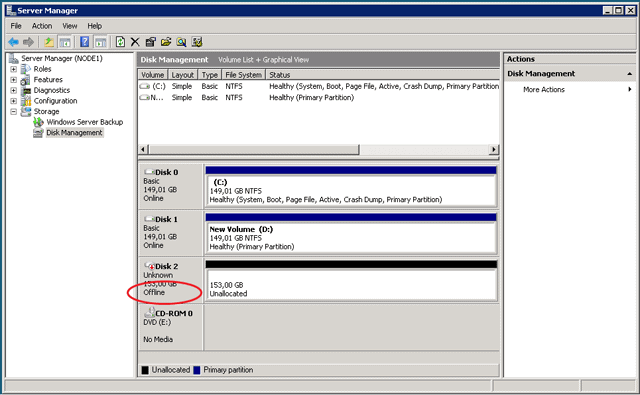Click the Refresh toolbar icon
The height and width of the screenshot is (395, 640).
click(120, 42)
